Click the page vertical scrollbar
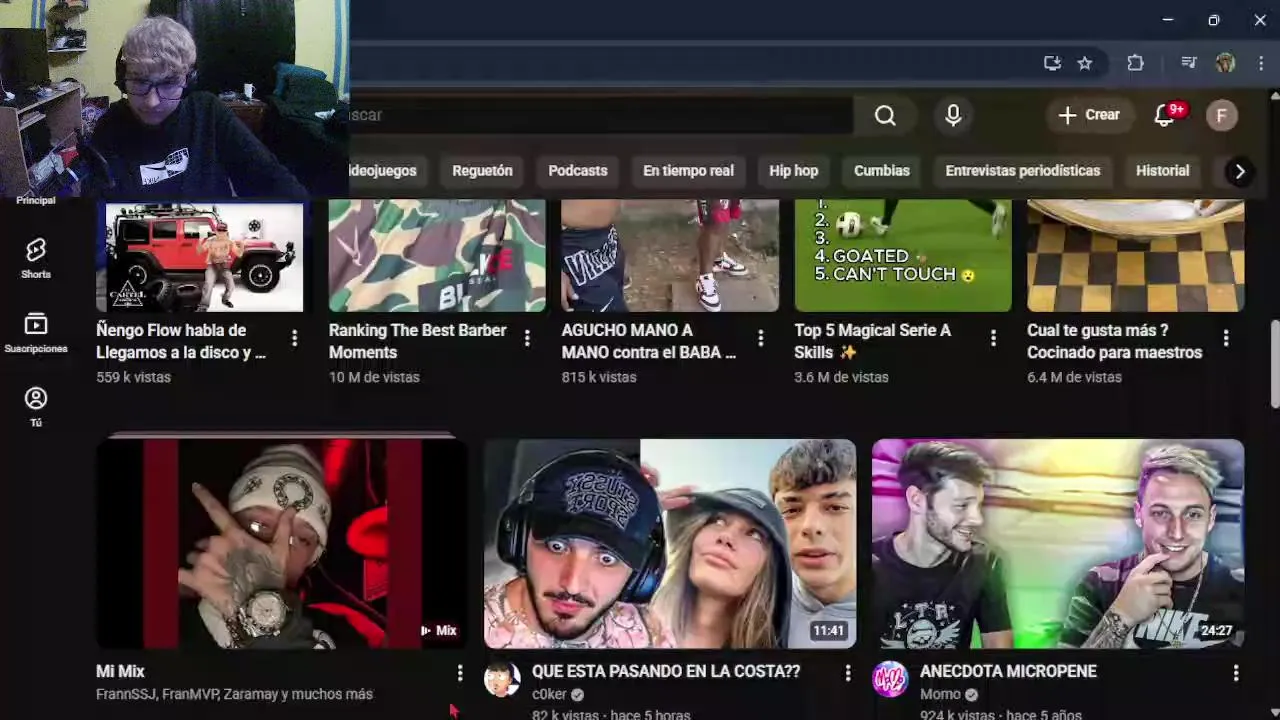Viewport: 1280px width, 720px height. 1274,363
